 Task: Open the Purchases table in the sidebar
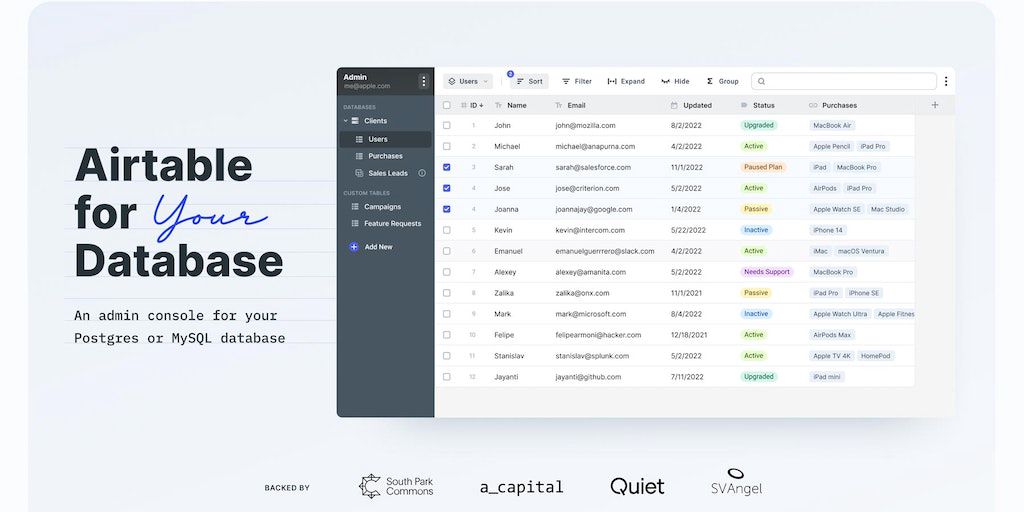(x=385, y=156)
